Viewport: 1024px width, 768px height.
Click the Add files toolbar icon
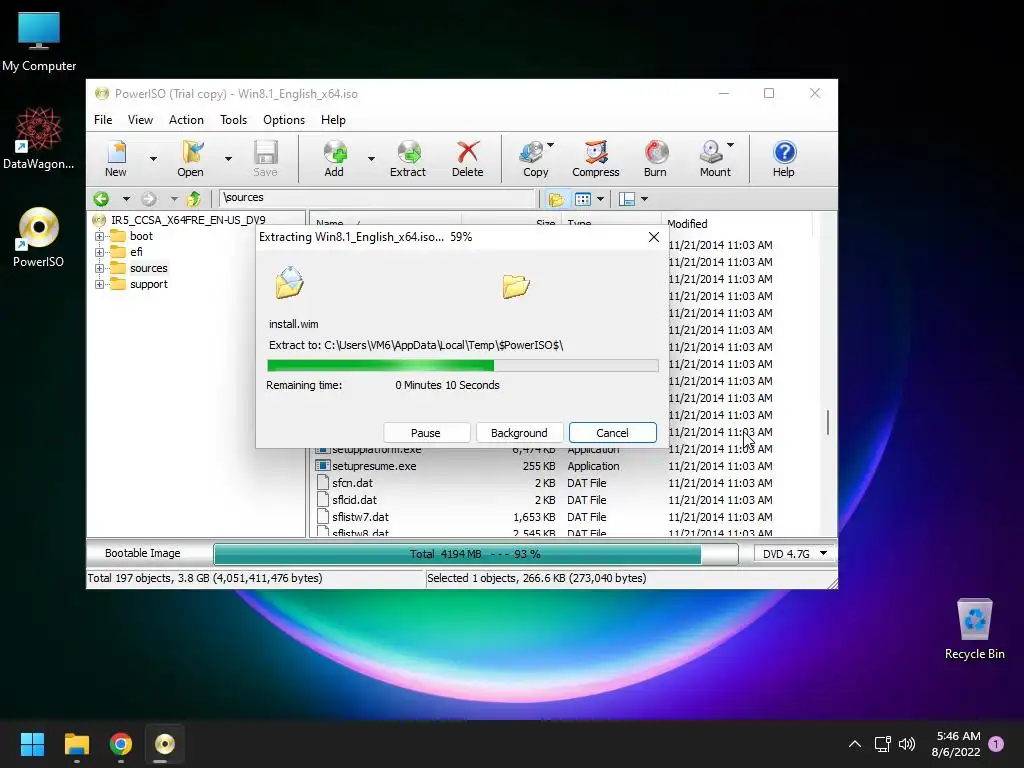coord(334,158)
